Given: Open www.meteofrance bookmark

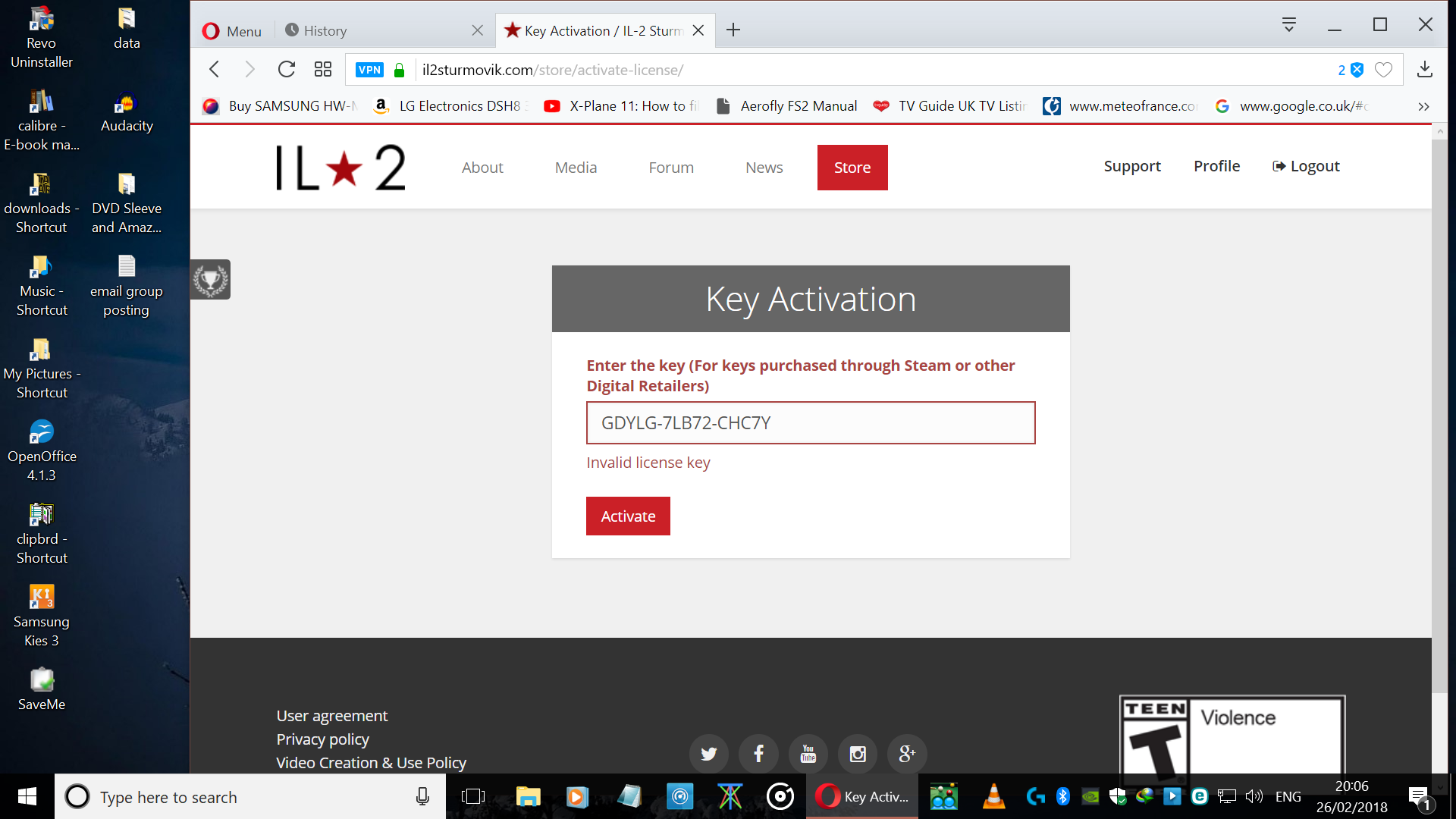Looking at the screenshot, I should click(x=1121, y=106).
